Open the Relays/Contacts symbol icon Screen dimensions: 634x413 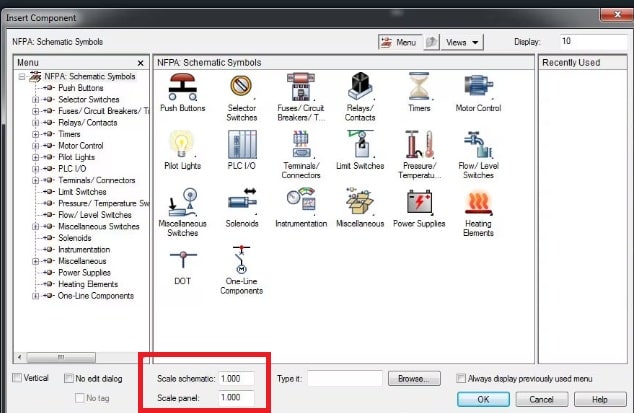tap(360, 87)
